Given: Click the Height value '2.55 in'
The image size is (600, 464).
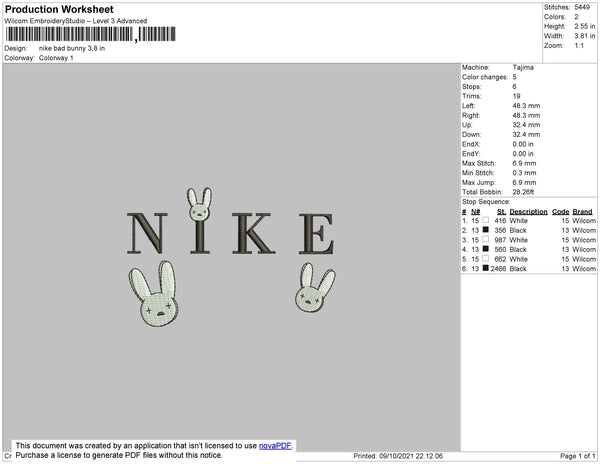Looking at the screenshot, I should click(x=584, y=26).
